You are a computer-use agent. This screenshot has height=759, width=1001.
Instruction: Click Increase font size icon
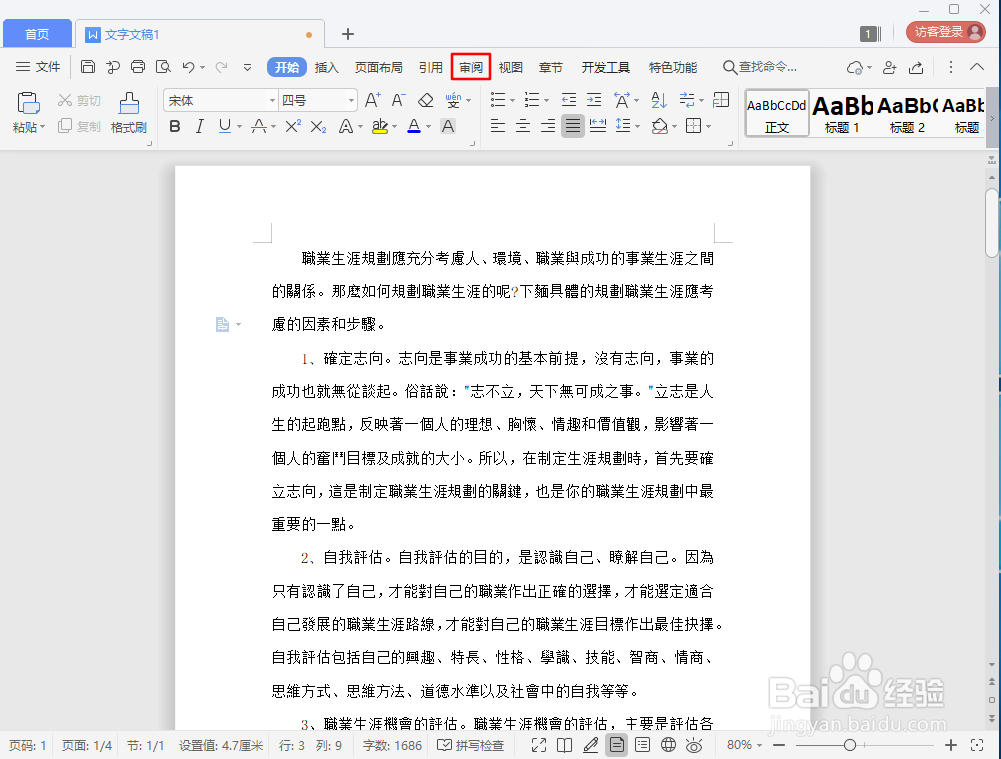372,100
